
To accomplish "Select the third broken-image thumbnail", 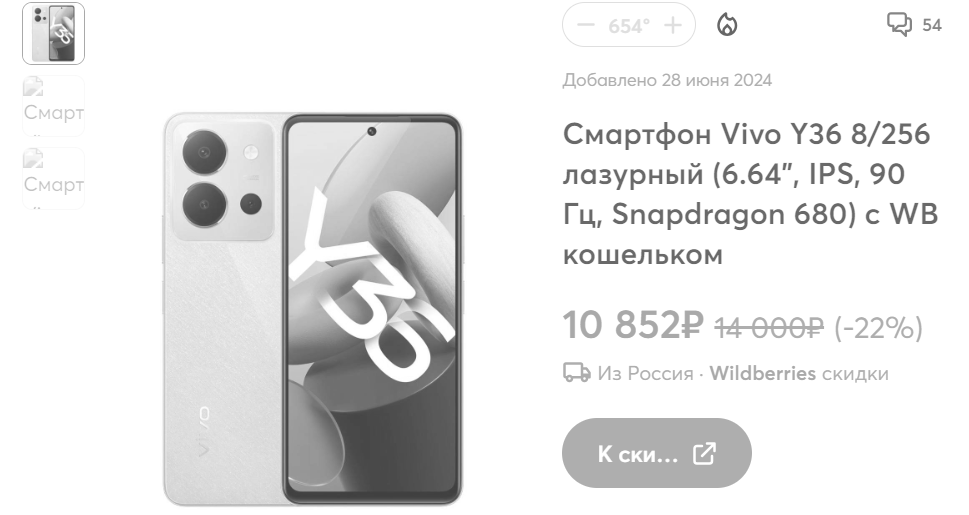I will pos(53,178).
